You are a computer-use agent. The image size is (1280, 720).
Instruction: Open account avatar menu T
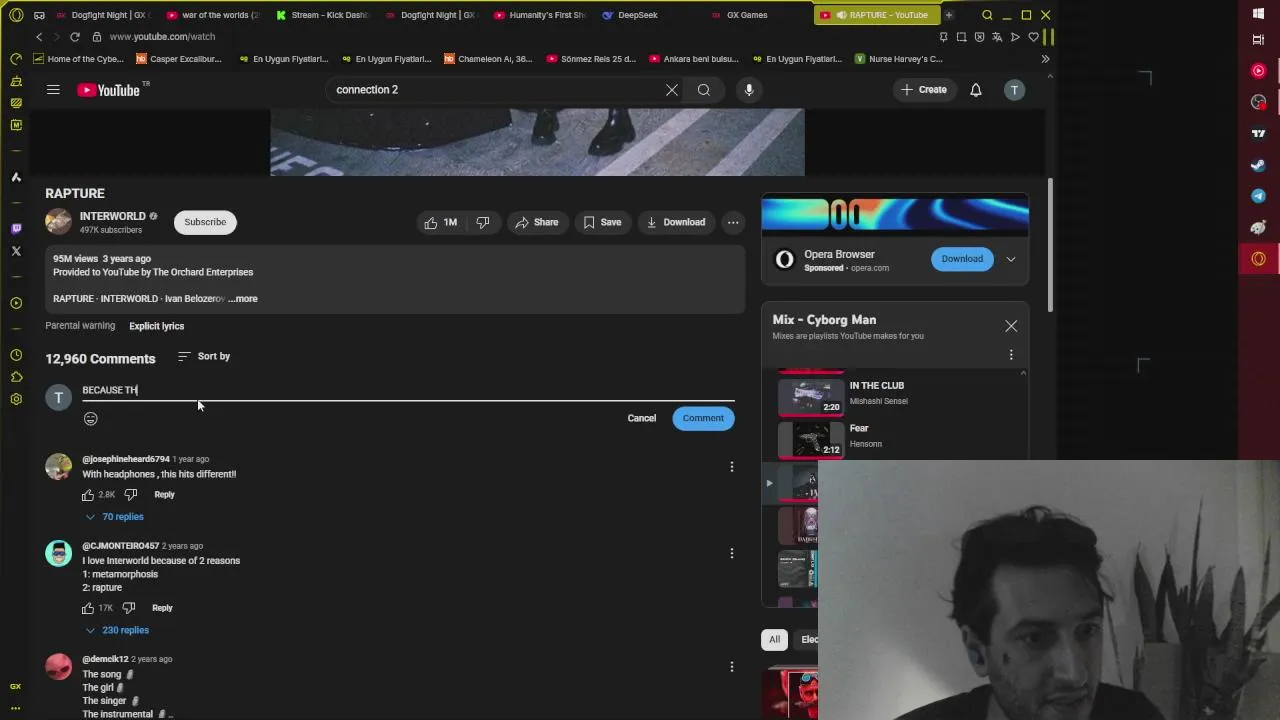(x=1014, y=90)
